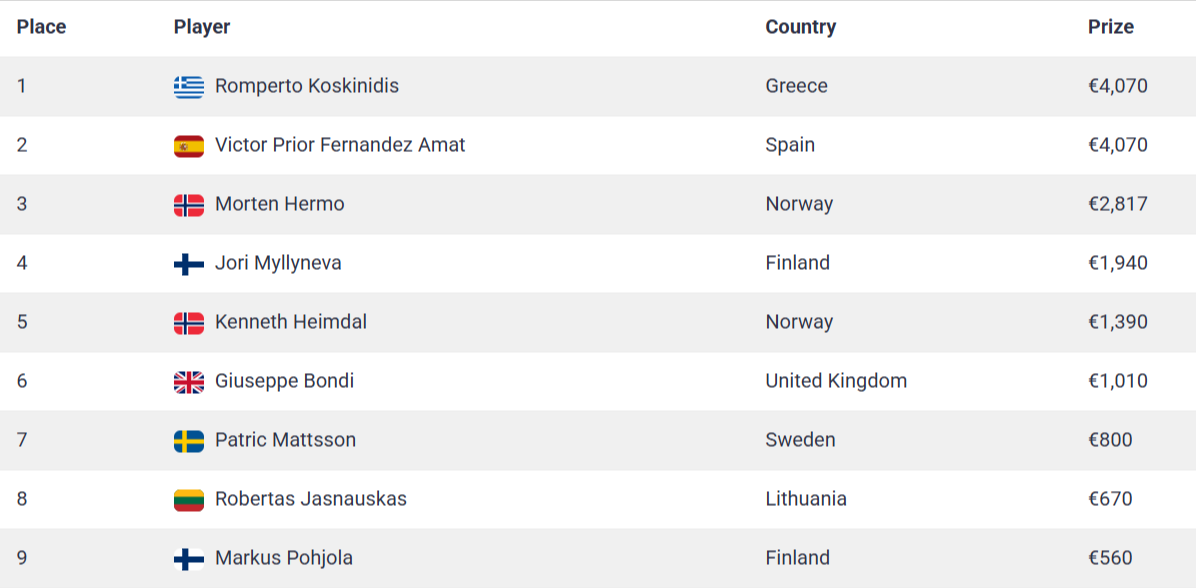1196x588 pixels.
Task: Click the Spain flag icon
Action: pos(188,146)
